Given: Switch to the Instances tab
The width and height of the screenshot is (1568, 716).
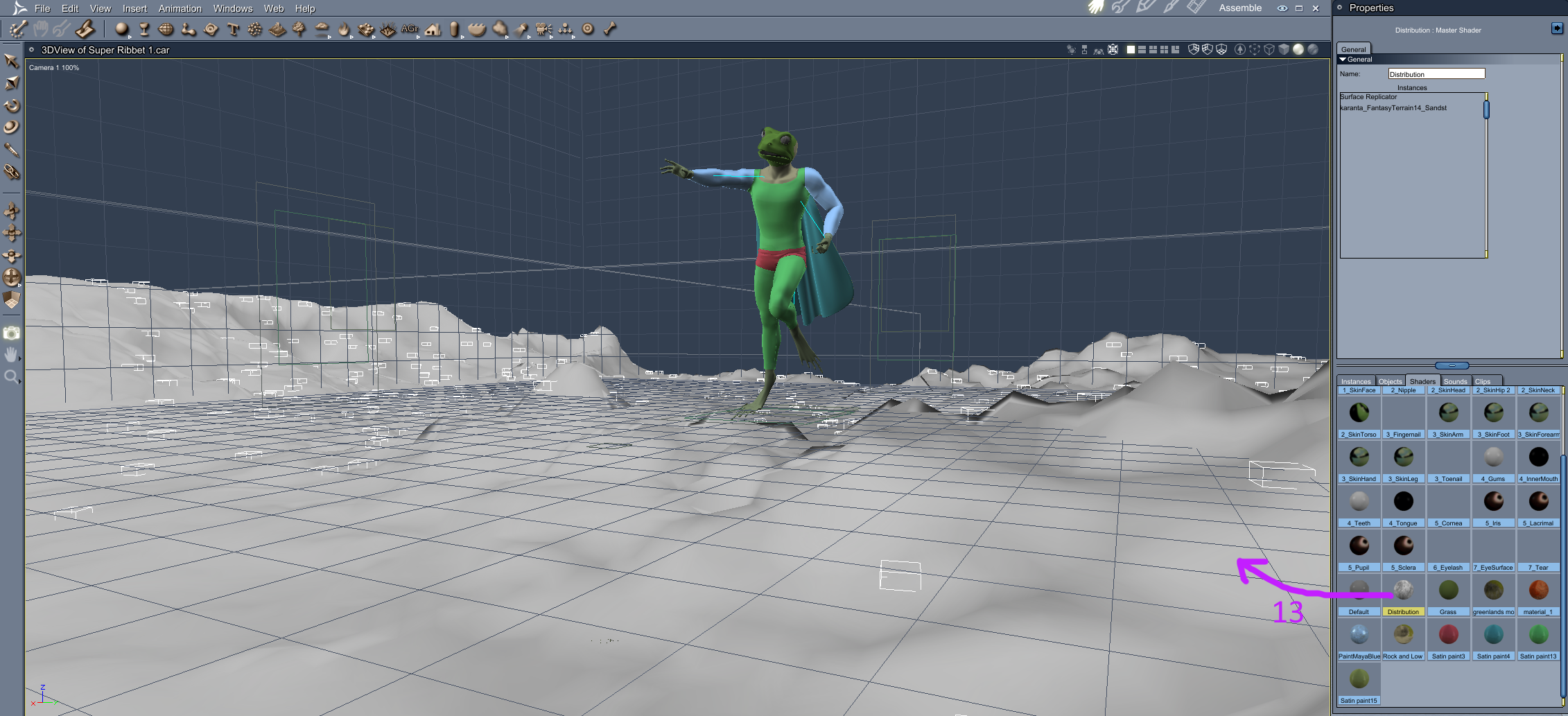Looking at the screenshot, I should (1356, 381).
